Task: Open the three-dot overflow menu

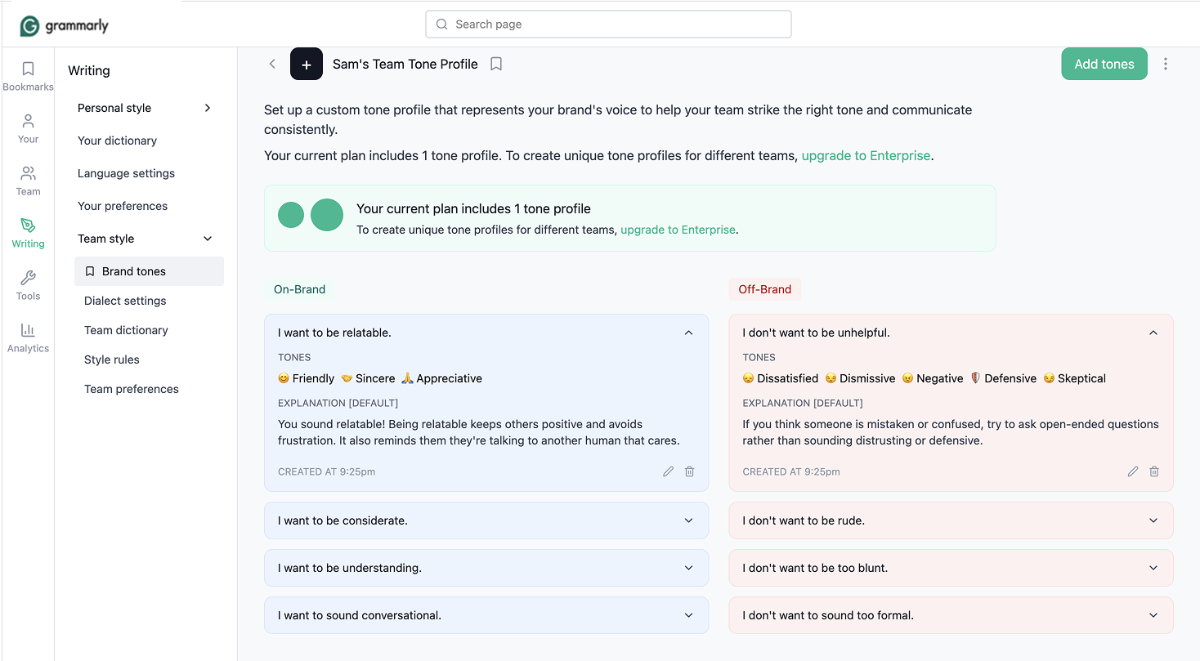Action: click(x=1166, y=63)
